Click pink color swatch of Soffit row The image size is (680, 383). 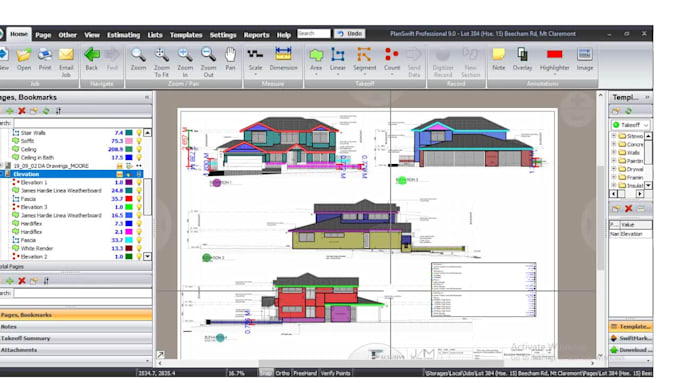pos(129,141)
